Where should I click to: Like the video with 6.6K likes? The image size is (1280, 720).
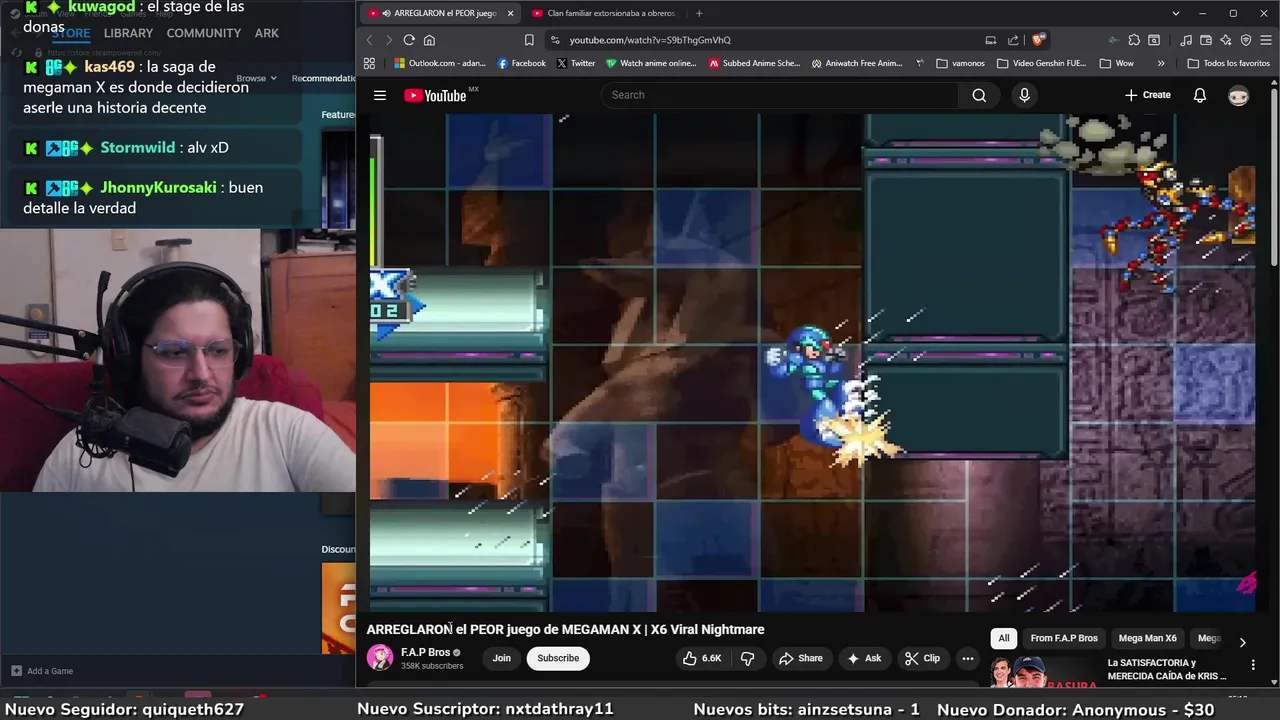(703, 658)
